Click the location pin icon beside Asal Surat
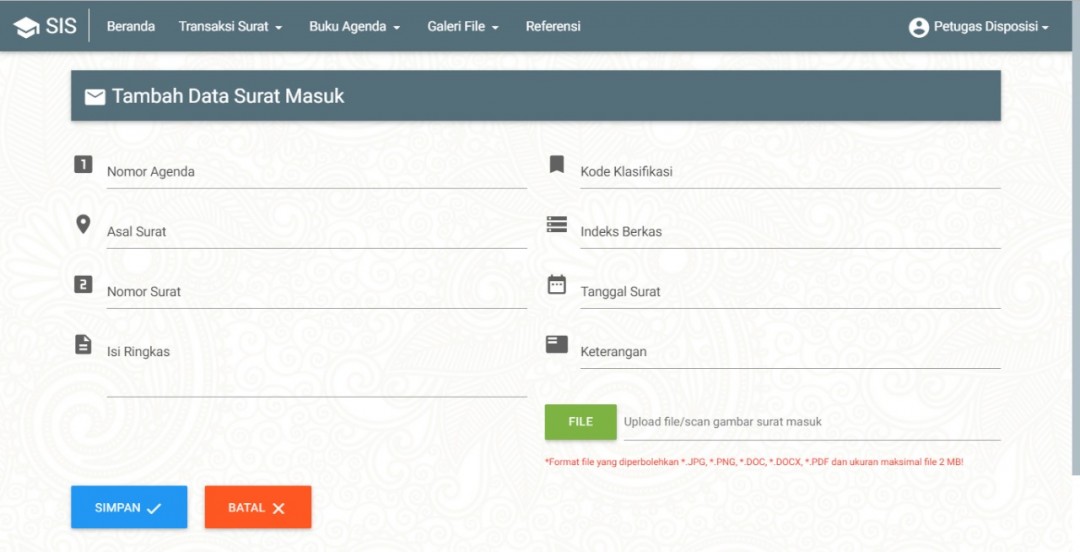This screenshot has width=1080, height=552. (x=84, y=224)
